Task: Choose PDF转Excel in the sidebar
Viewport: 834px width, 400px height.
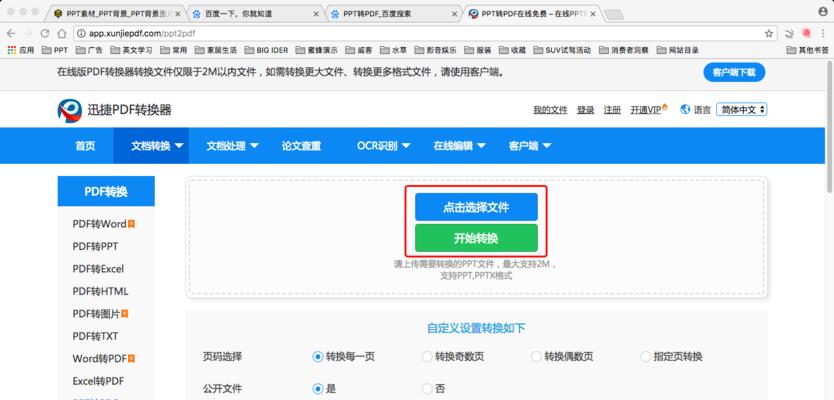Action: pos(98,269)
